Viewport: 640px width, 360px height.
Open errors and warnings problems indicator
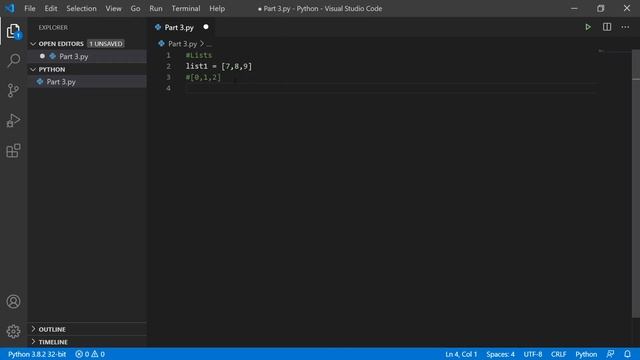(90, 354)
